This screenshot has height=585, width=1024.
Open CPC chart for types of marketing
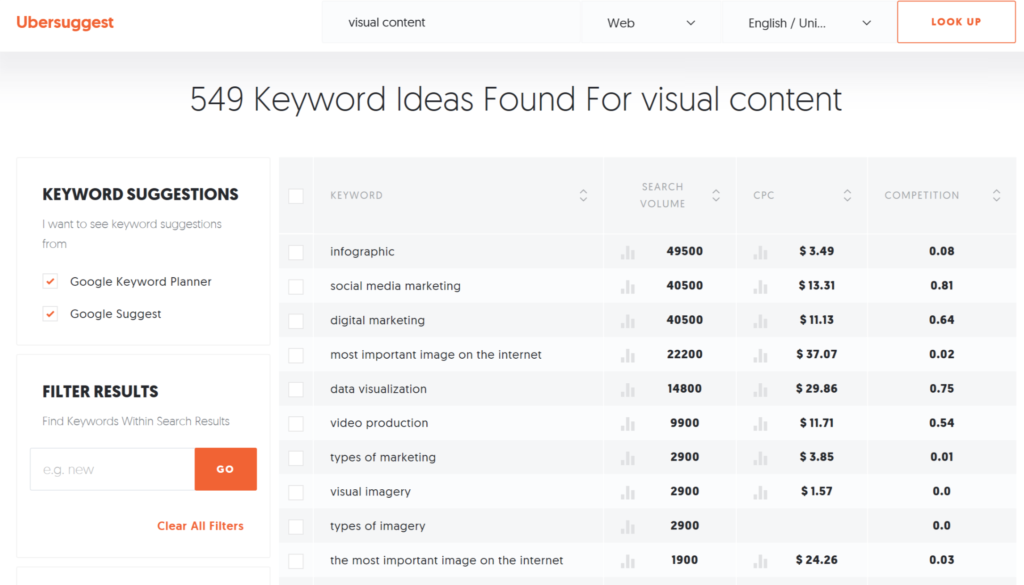point(760,458)
